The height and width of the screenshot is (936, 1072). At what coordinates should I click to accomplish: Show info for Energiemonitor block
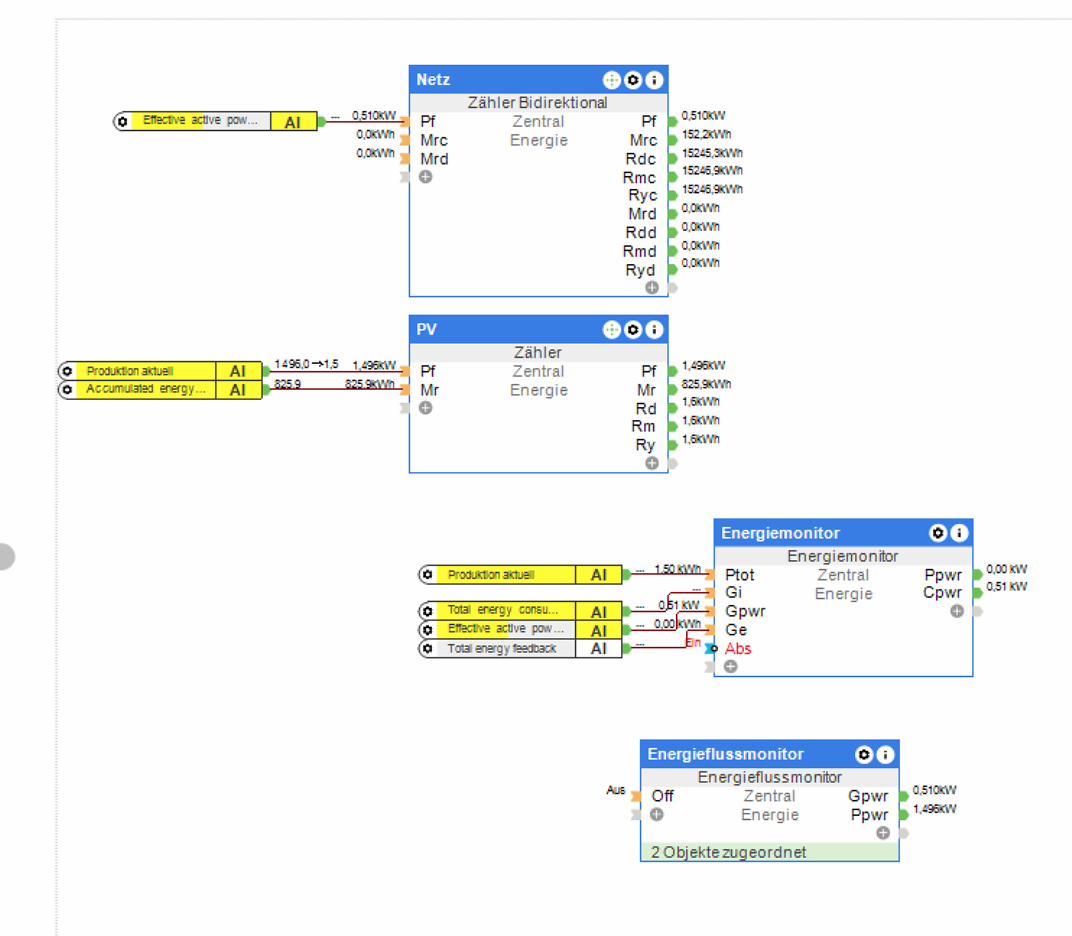(959, 533)
